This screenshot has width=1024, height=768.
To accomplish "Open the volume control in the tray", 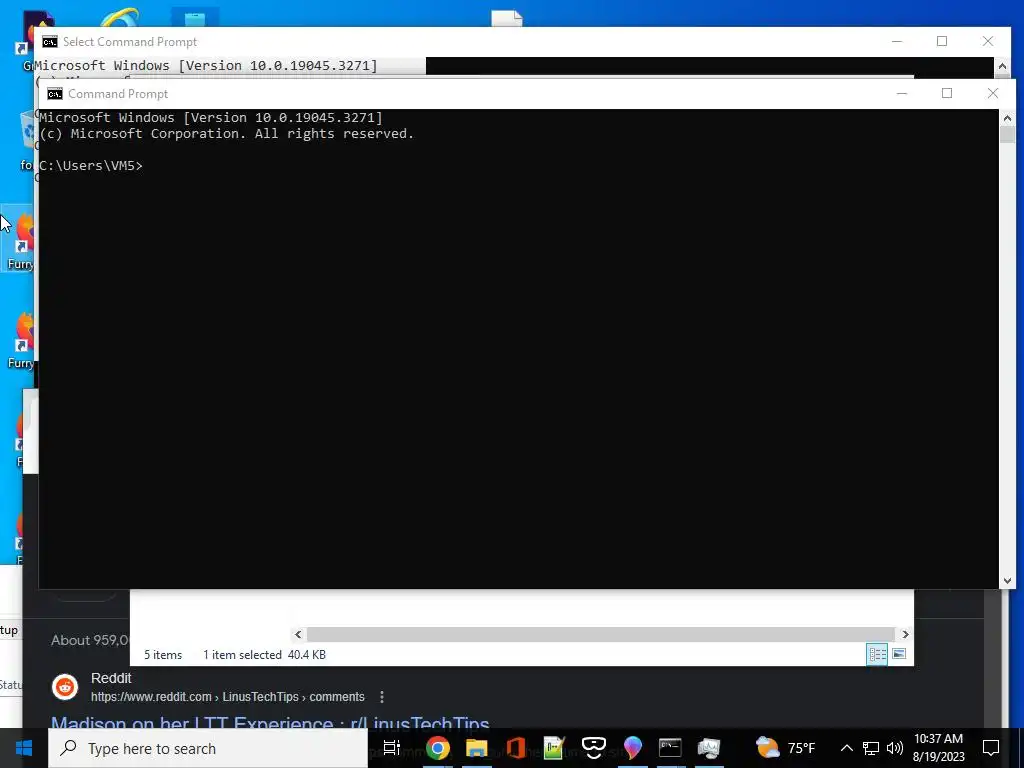I will click(x=895, y=748).
